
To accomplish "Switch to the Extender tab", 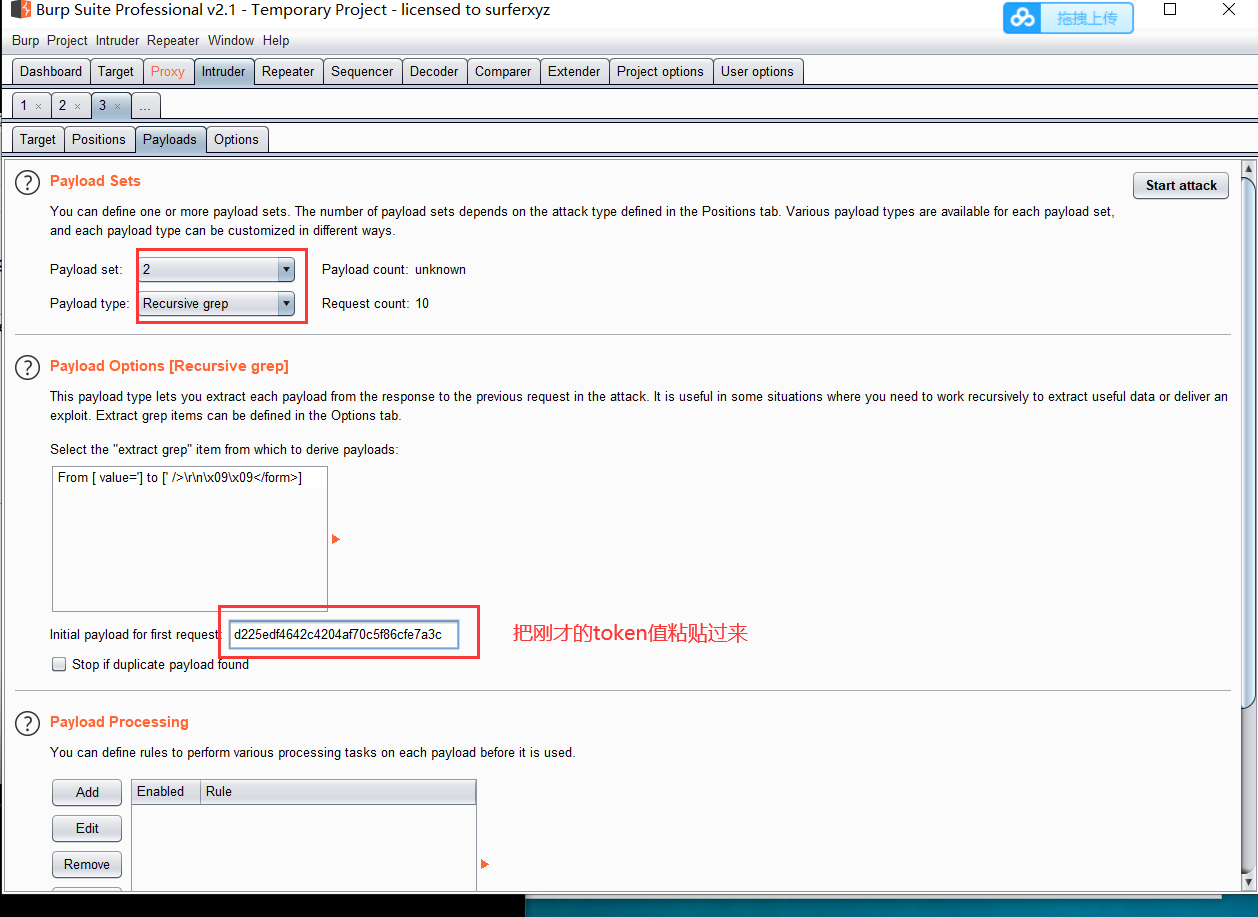I will (574, 72).
